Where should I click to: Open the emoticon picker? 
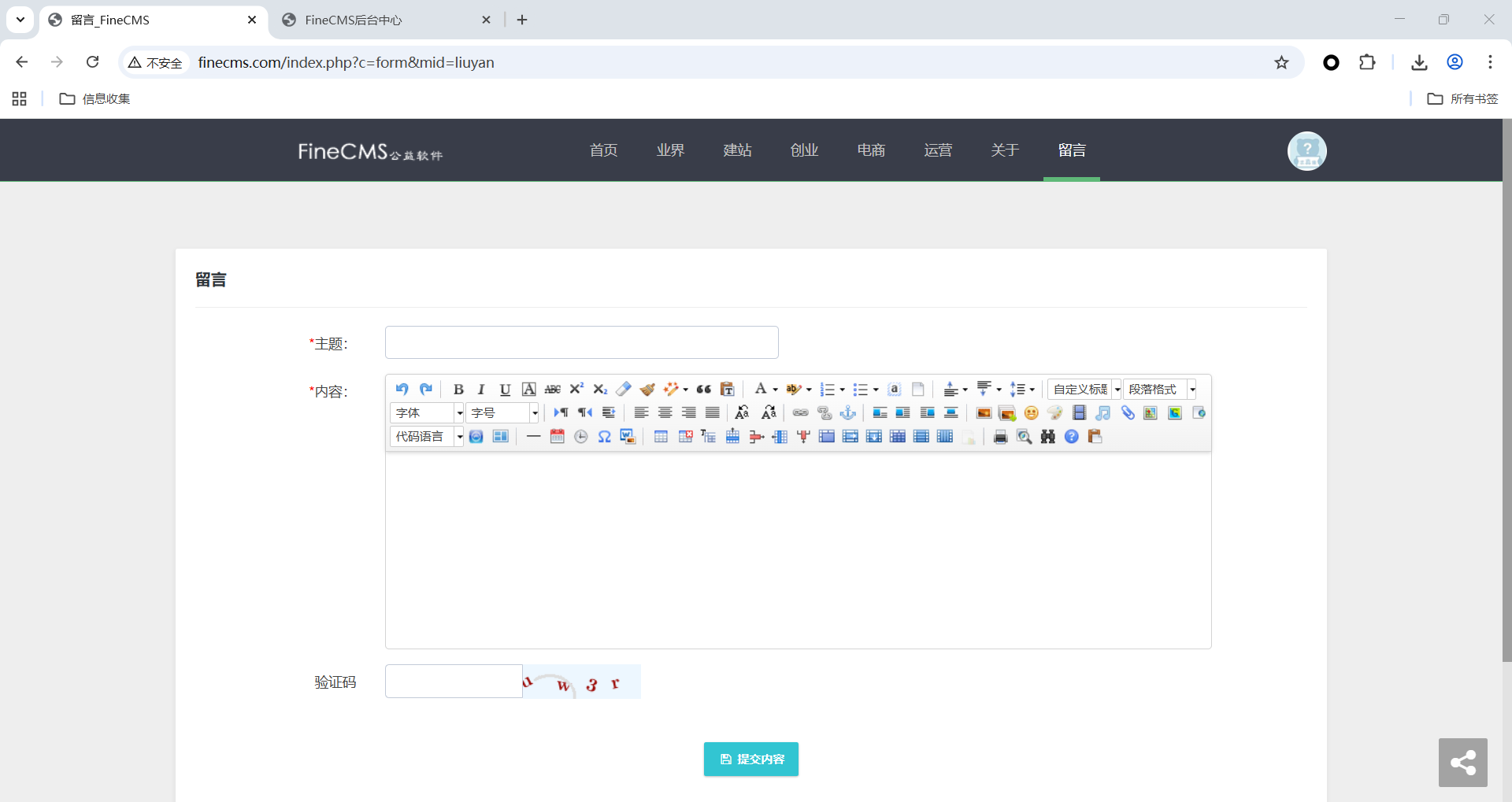tap(1032, 412)
